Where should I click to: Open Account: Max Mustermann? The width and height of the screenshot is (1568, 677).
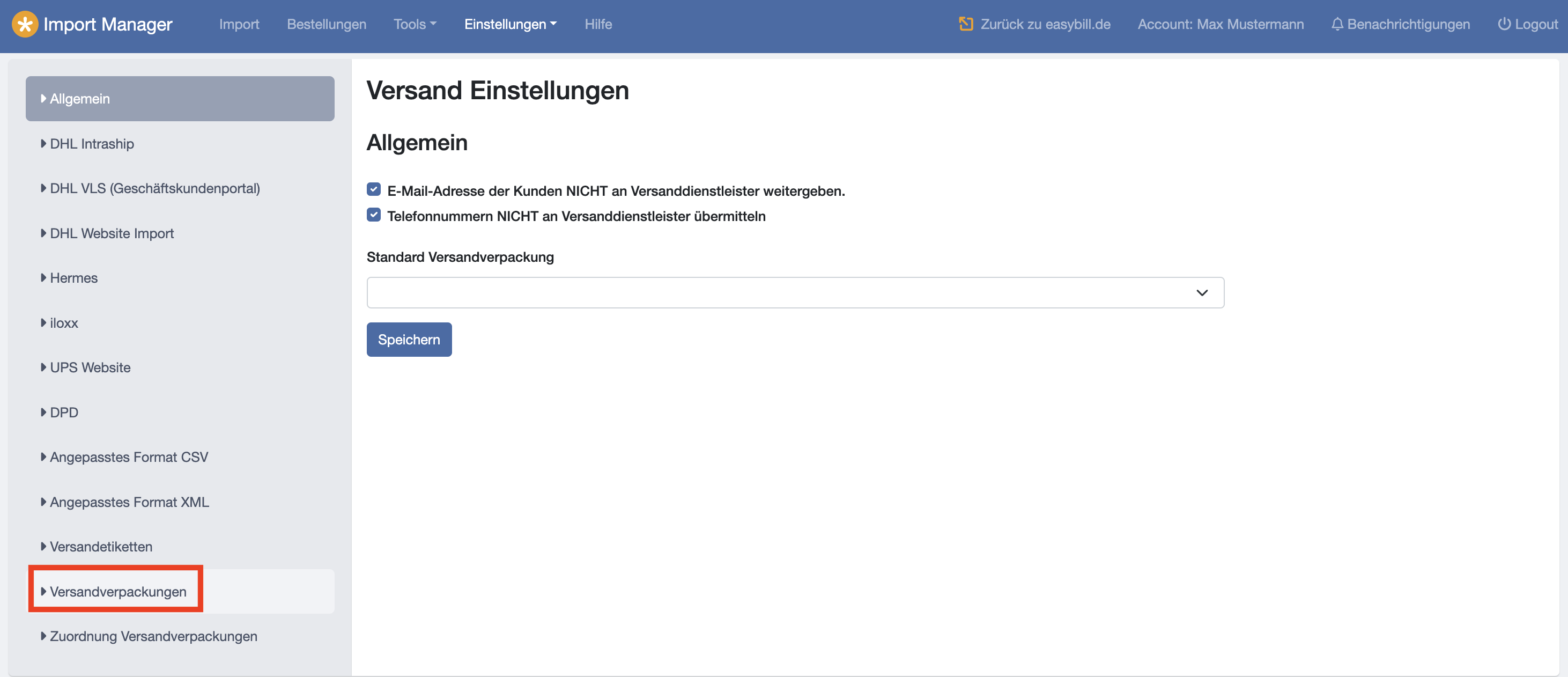[x=1221, y=24]
